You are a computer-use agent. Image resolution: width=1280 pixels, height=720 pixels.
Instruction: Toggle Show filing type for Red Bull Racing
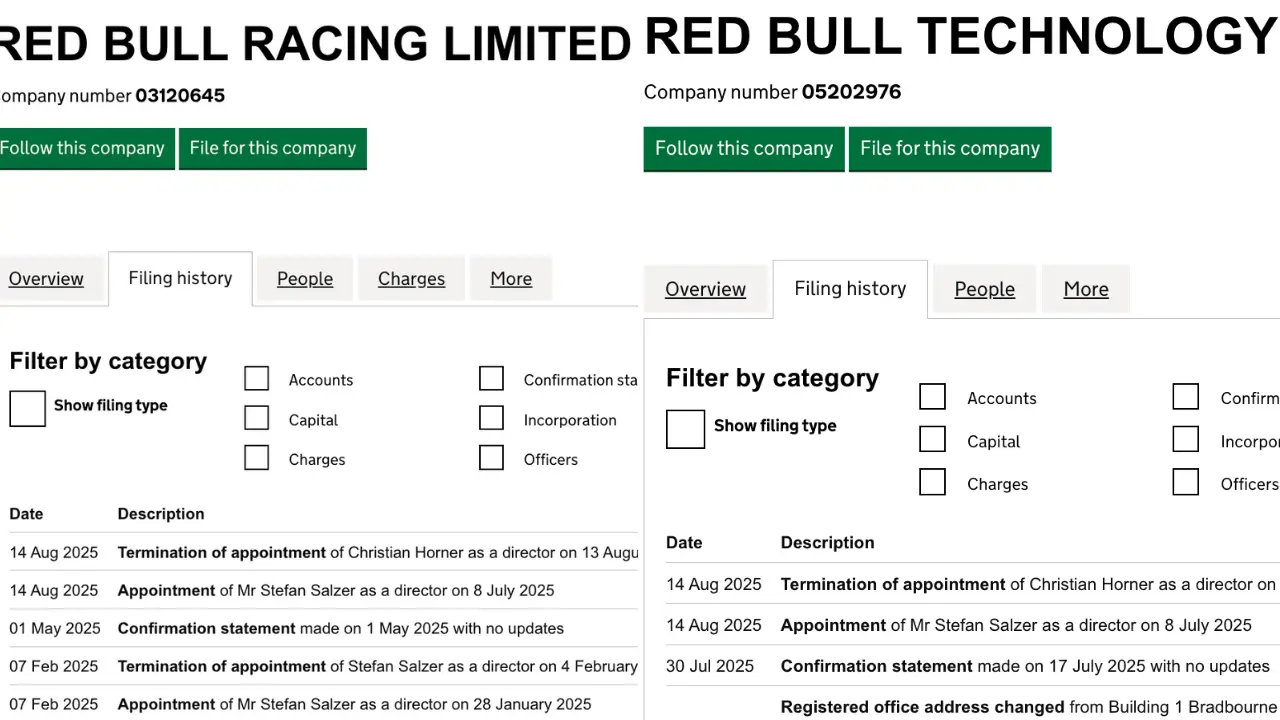click(x=27, y=408)
